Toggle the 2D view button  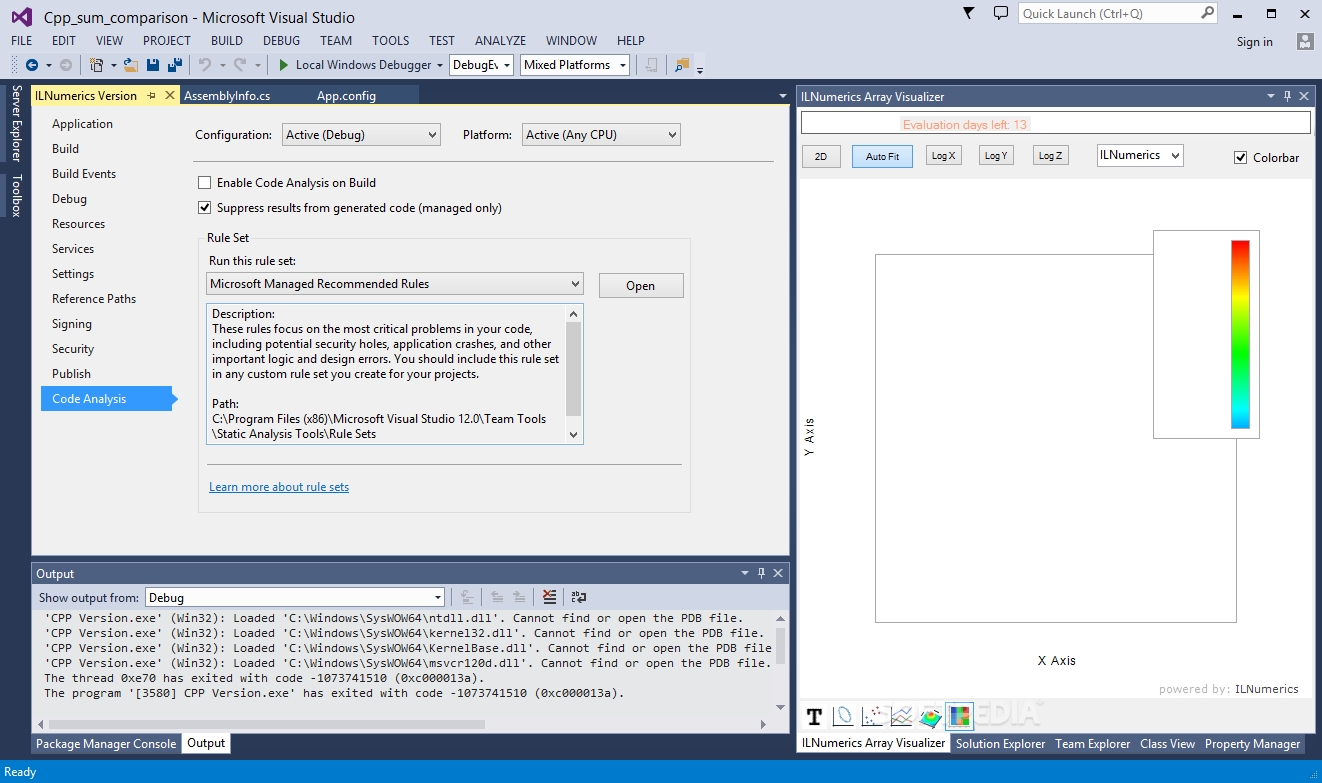point(821,156)
